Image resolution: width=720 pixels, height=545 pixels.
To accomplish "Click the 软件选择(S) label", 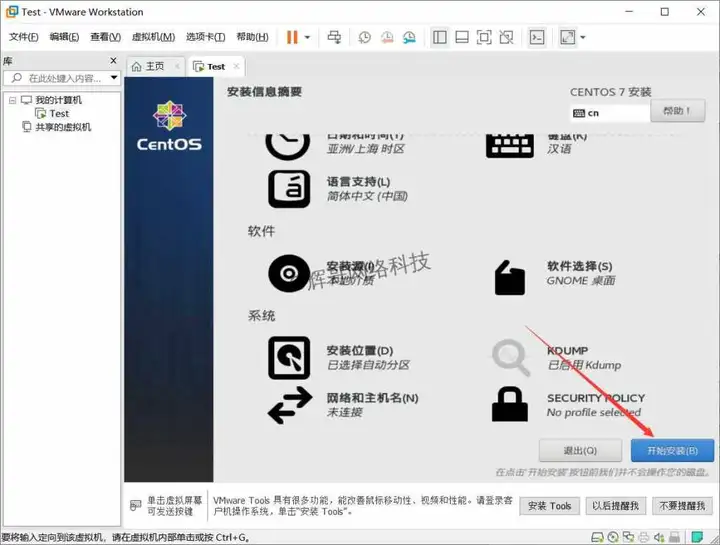I will 579,266.
